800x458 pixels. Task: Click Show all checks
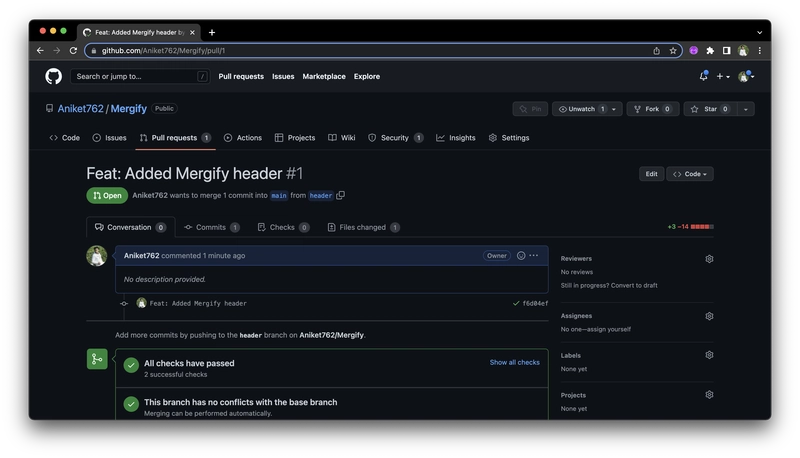point(514,363)
